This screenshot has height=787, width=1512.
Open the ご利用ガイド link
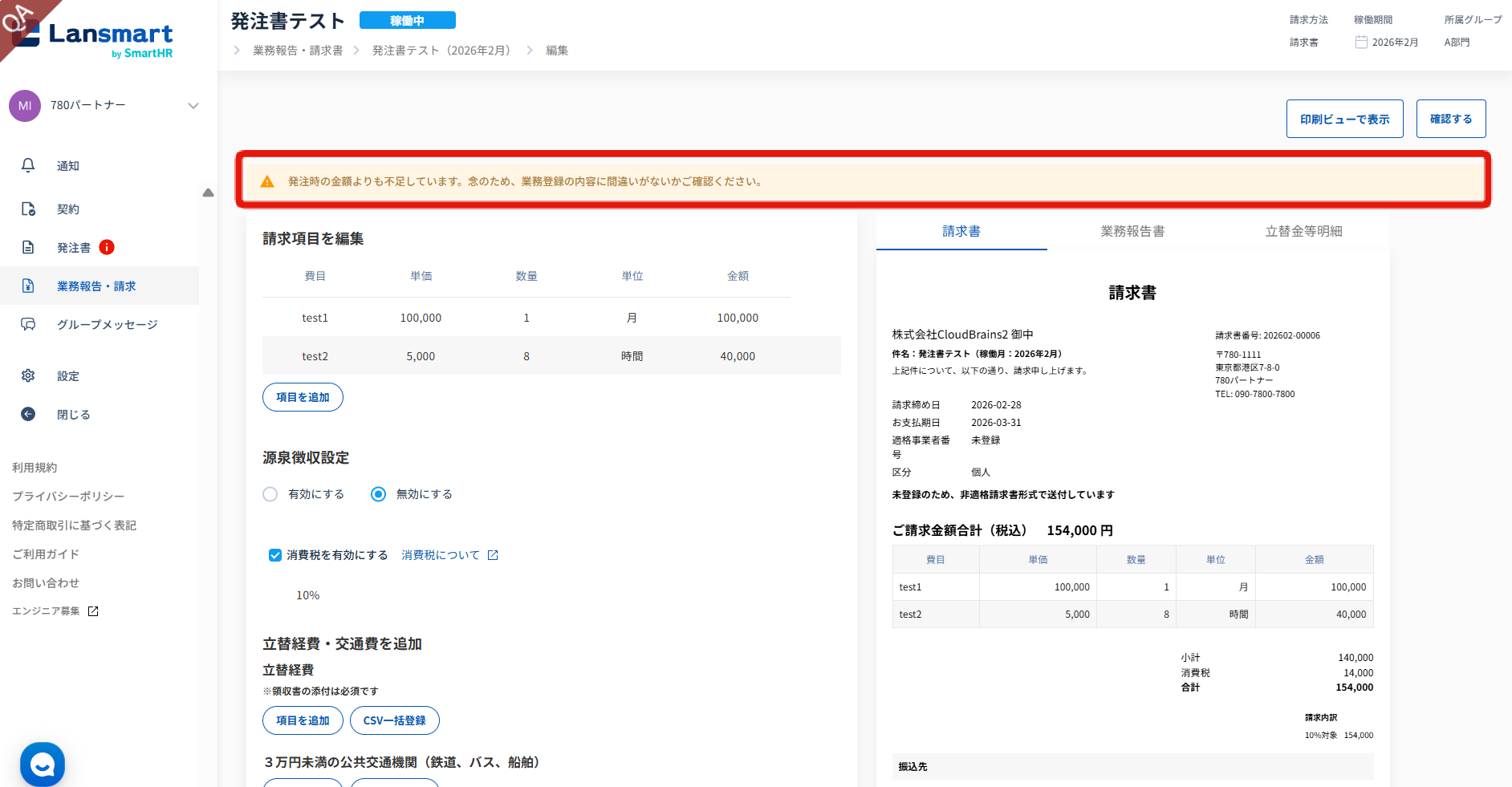pyautogui.click(x=46, y=554)
